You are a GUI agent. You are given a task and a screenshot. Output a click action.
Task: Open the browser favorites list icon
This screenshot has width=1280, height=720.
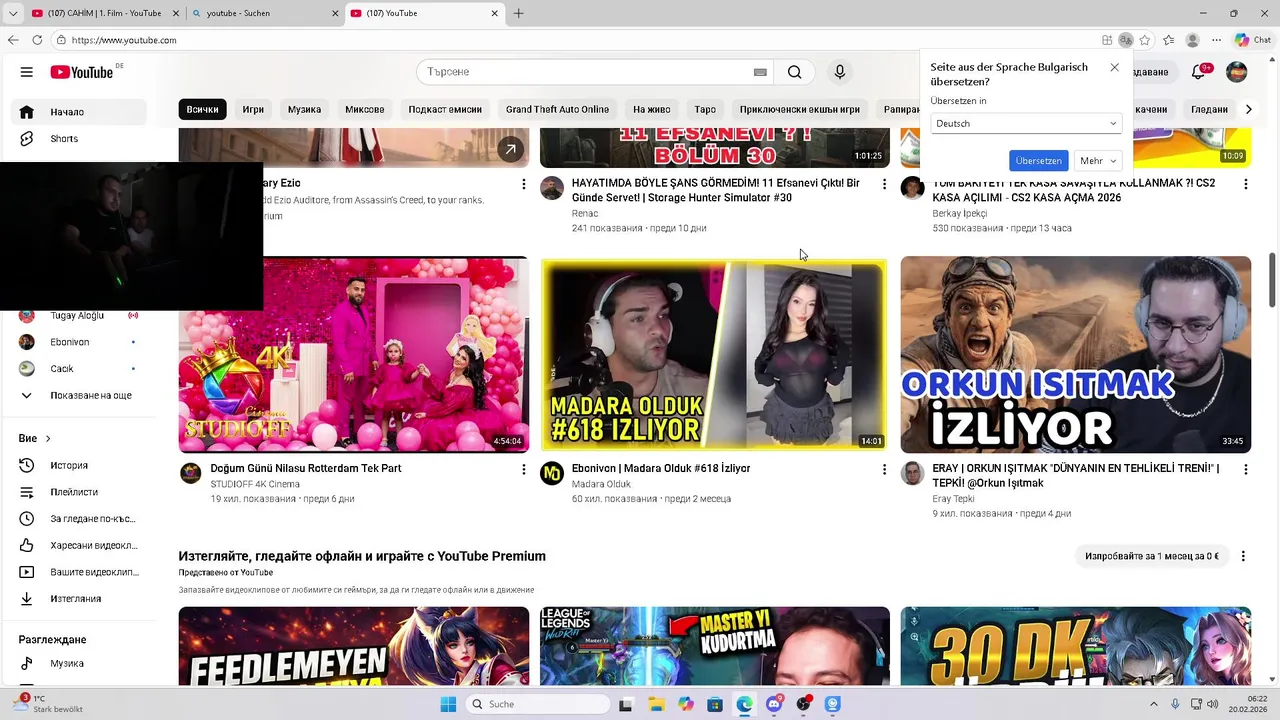pos(1168,40)
